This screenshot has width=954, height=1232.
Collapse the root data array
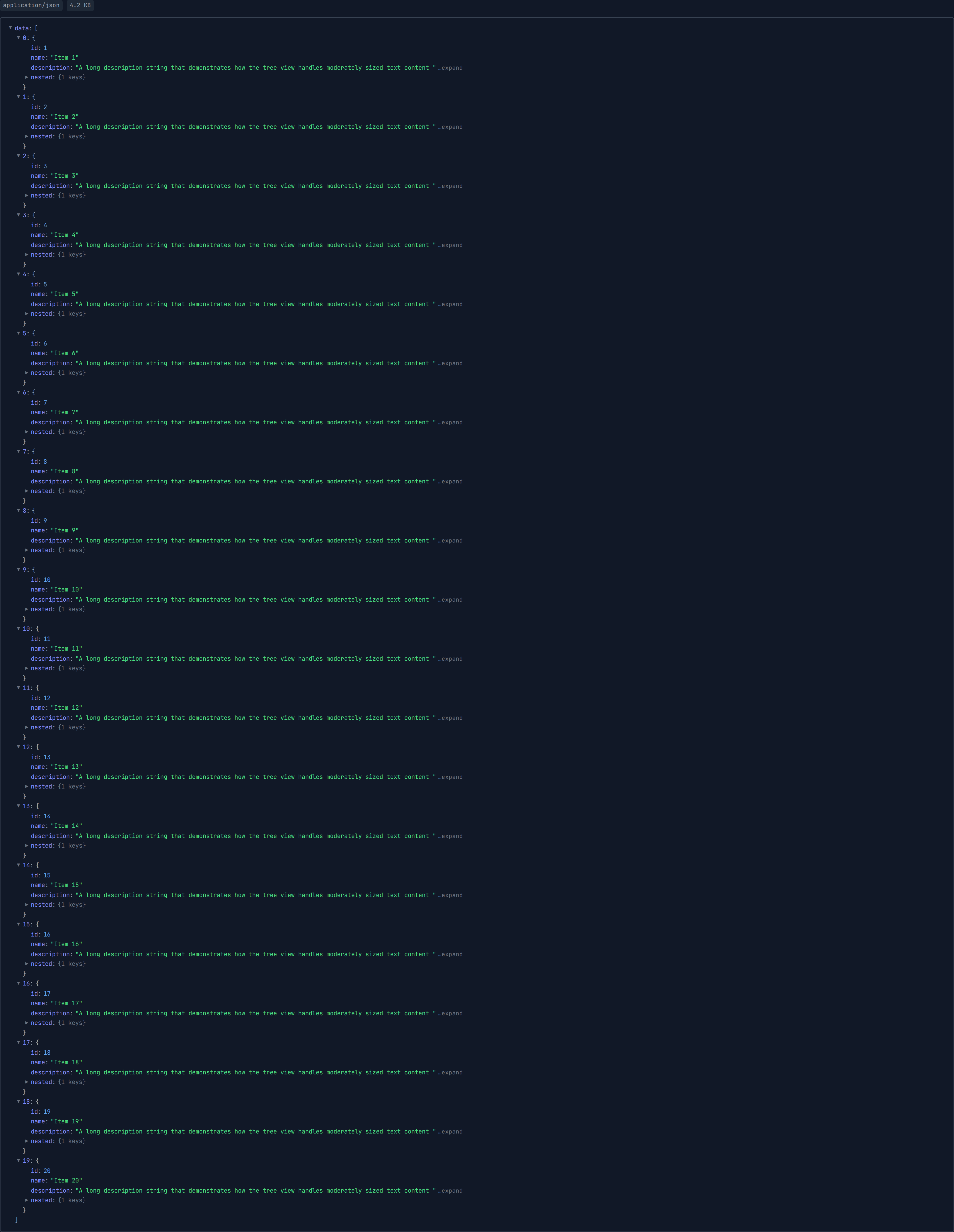coord(11,28)
